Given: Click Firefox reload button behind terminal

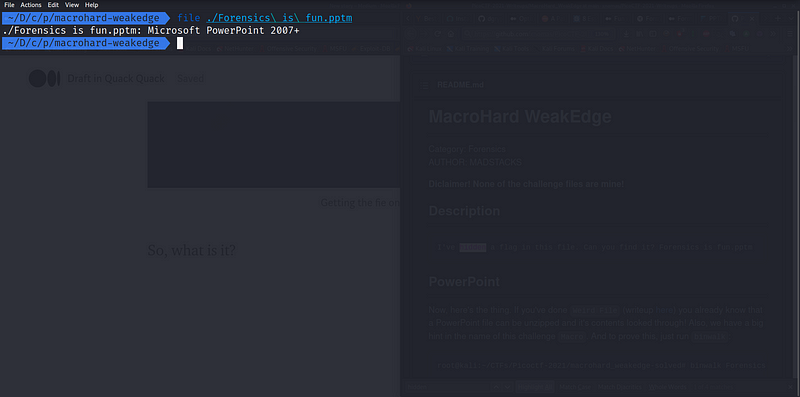Looking at the screenshot, I should point(438,34).
